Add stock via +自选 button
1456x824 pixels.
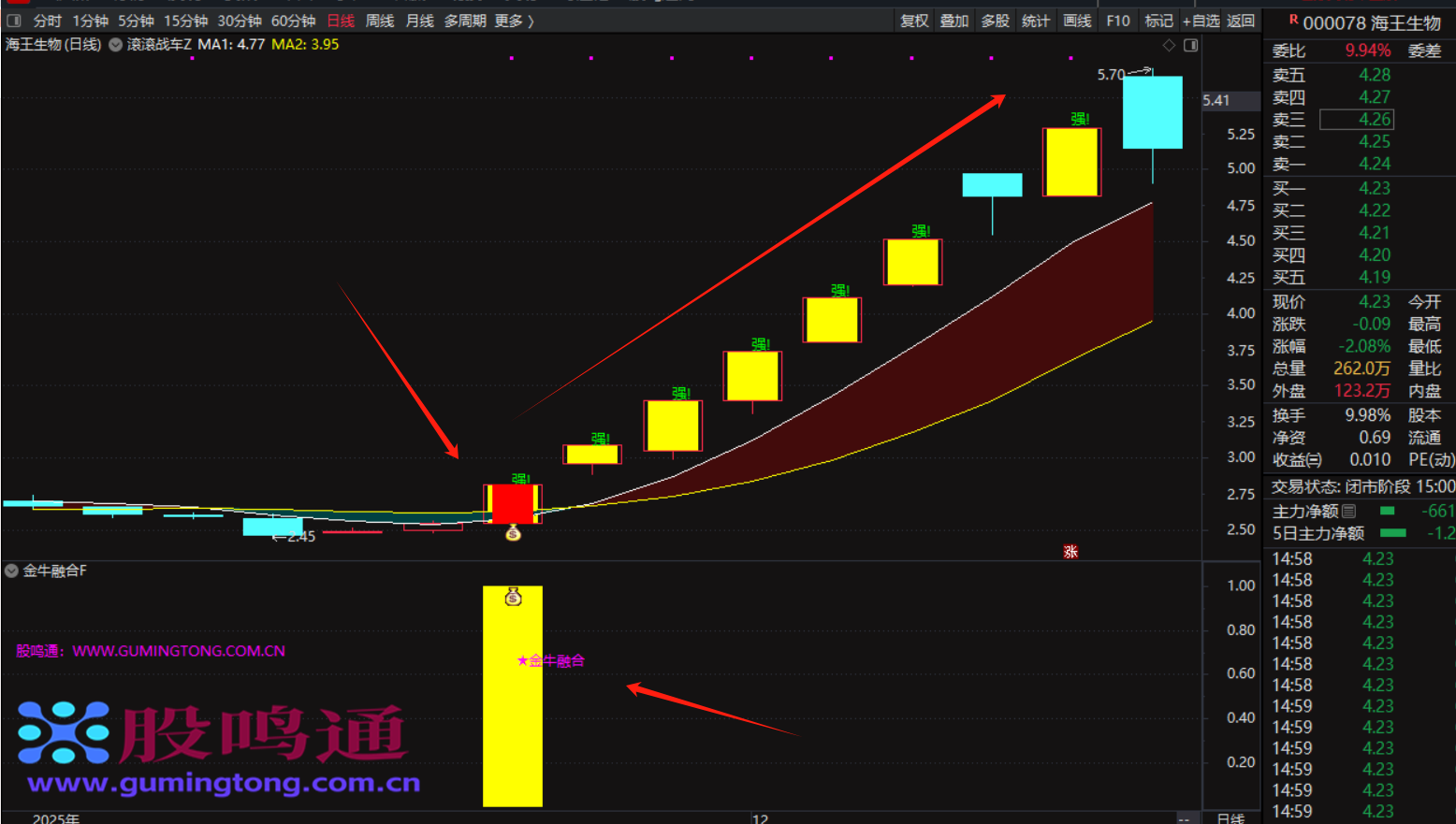tap(1201, 21)
